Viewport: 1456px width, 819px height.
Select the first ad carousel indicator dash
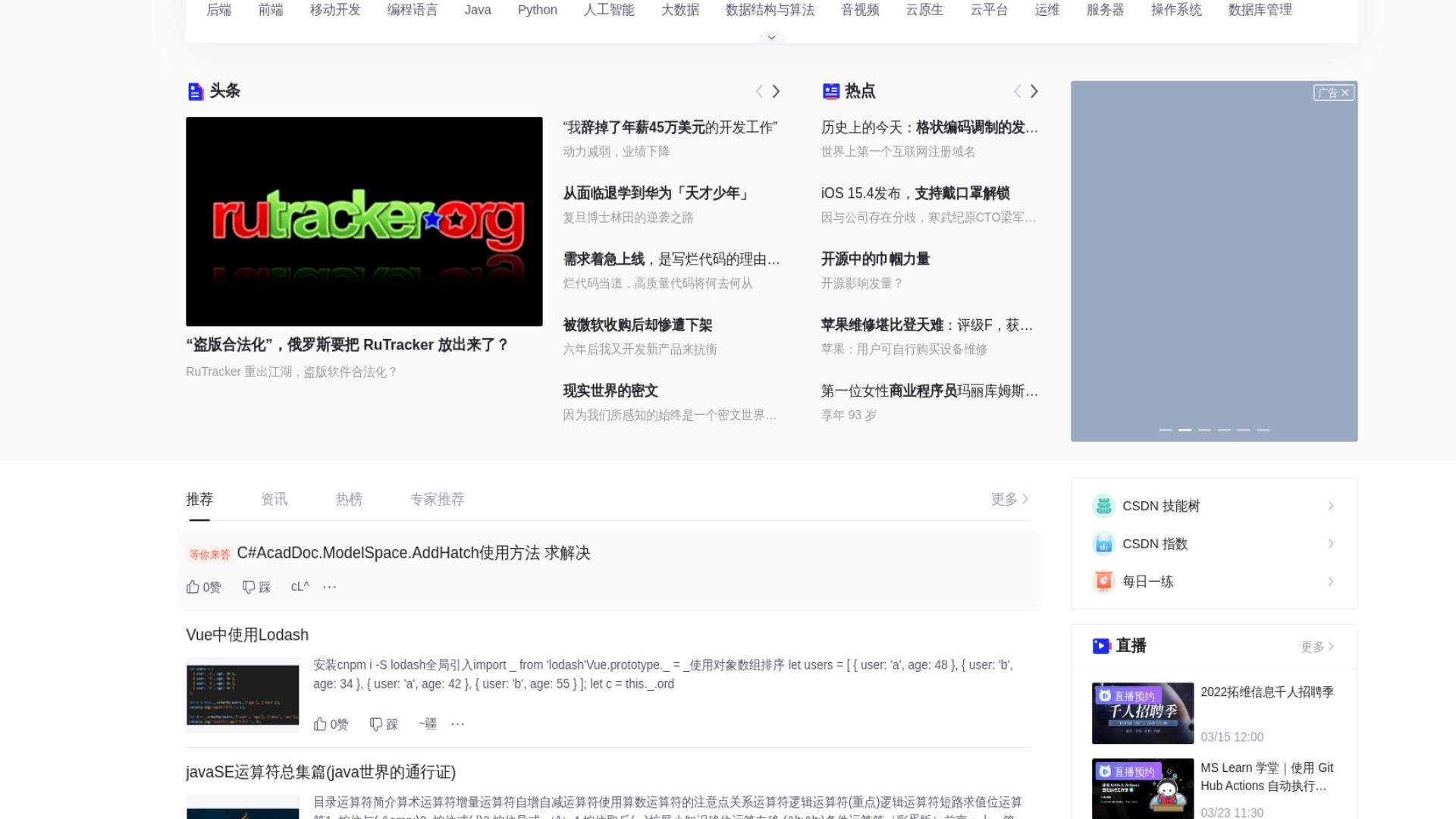1166,430
